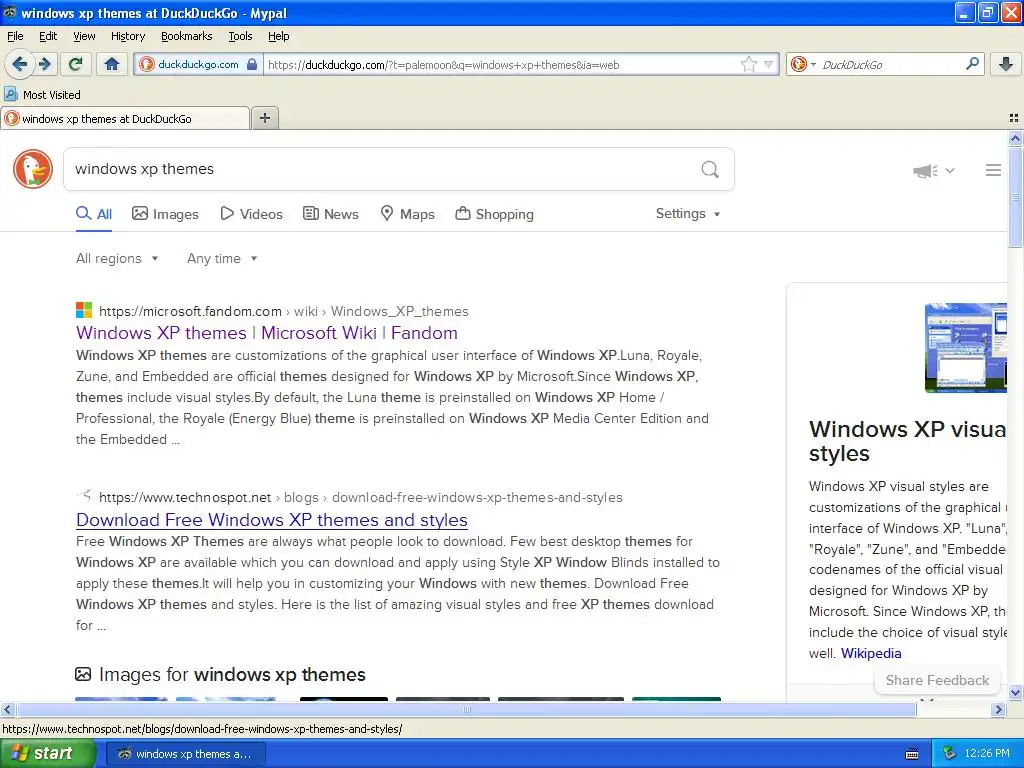Expand the Settings dropdown
Screen dimensions: 1024x768
tap(688, 214)
